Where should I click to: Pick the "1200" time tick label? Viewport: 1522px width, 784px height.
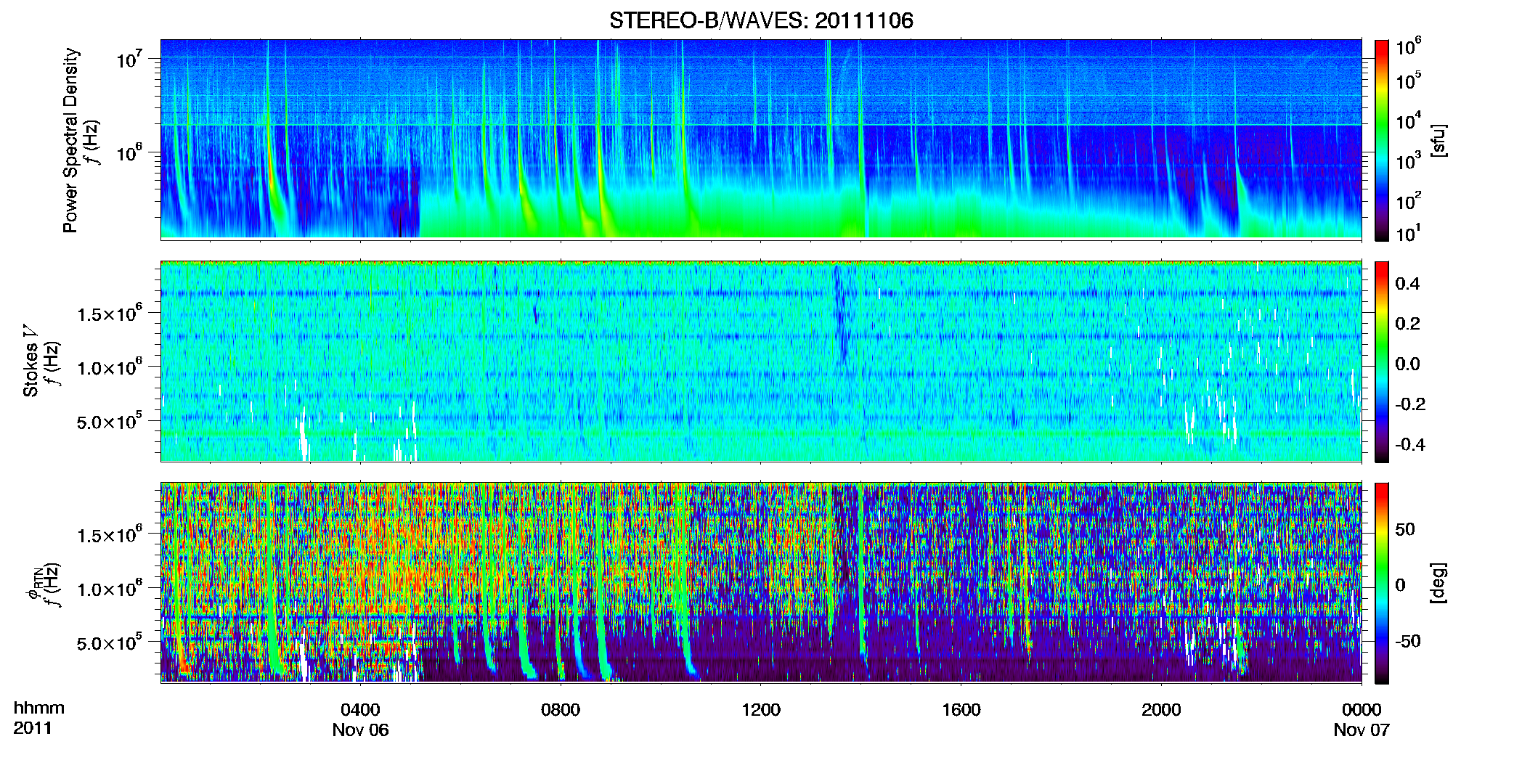[x=761, y=710]
